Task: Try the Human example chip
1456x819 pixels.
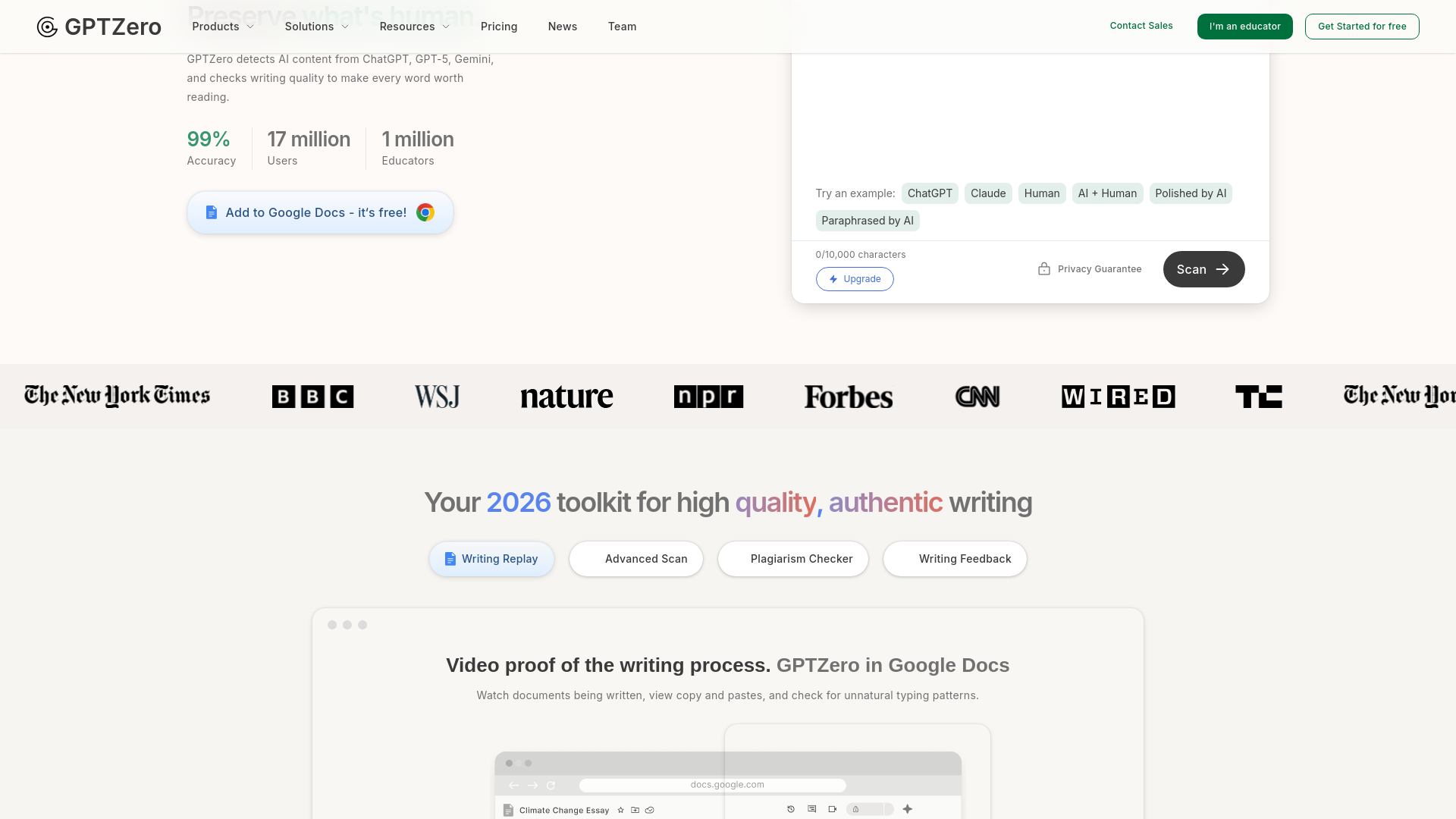Action: tap(1042, 193)
